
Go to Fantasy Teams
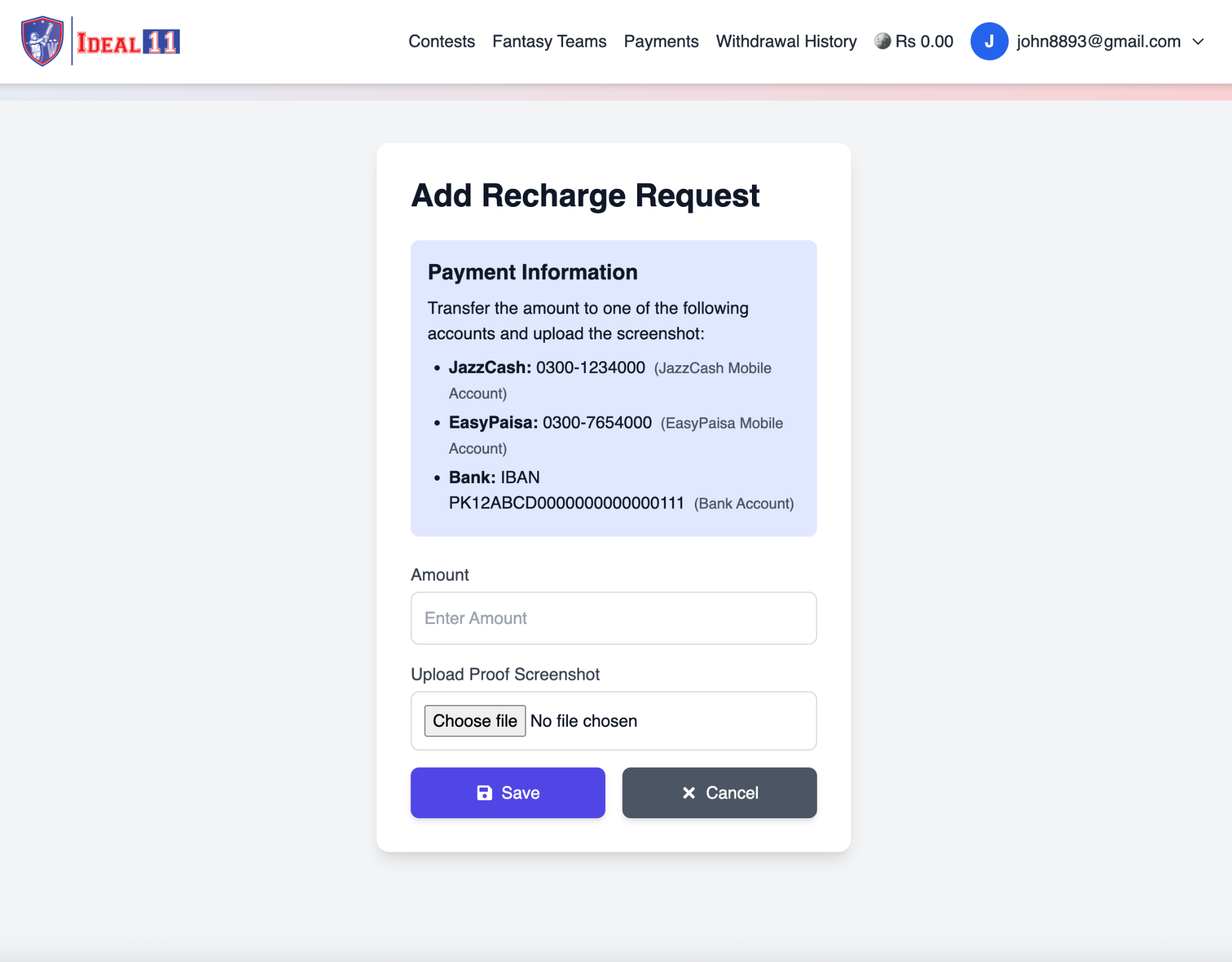click(x=549, y=42)
